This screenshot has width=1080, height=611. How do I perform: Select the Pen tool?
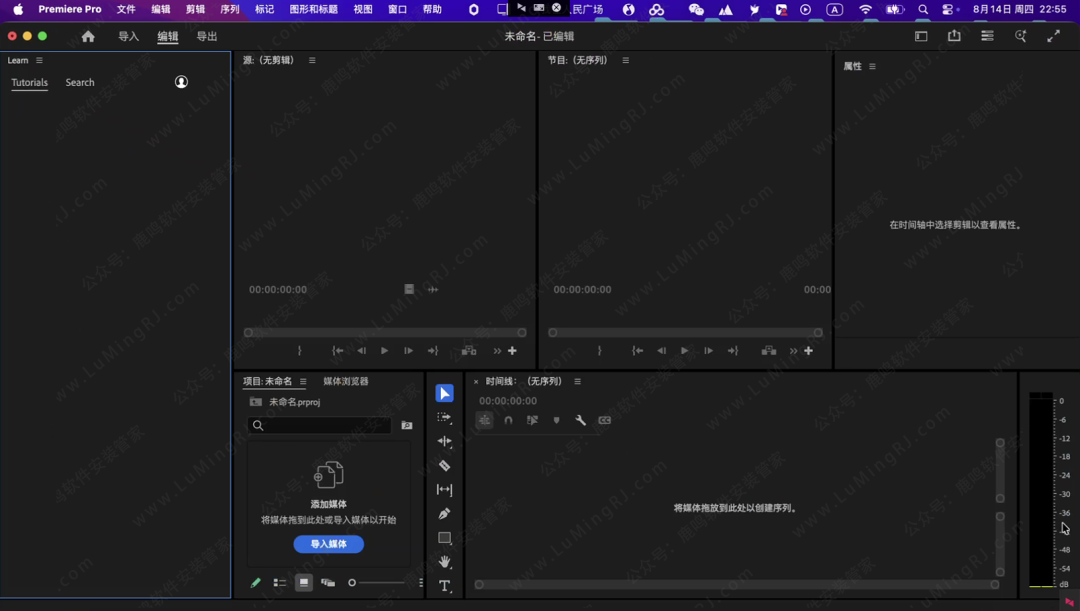tap(444, 514)
